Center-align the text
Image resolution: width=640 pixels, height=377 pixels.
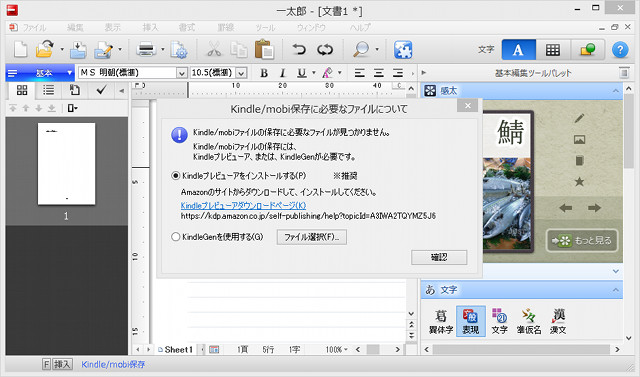(x=379, y=73)
